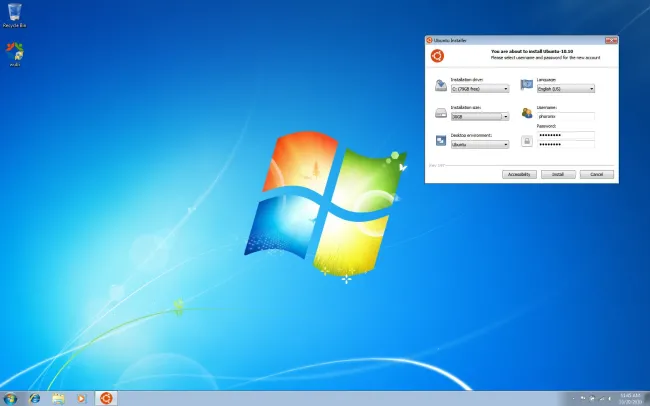Screen dimensions: 650x406
Task: Click the installation size disk icon
Action: click(x=441, y=113)
